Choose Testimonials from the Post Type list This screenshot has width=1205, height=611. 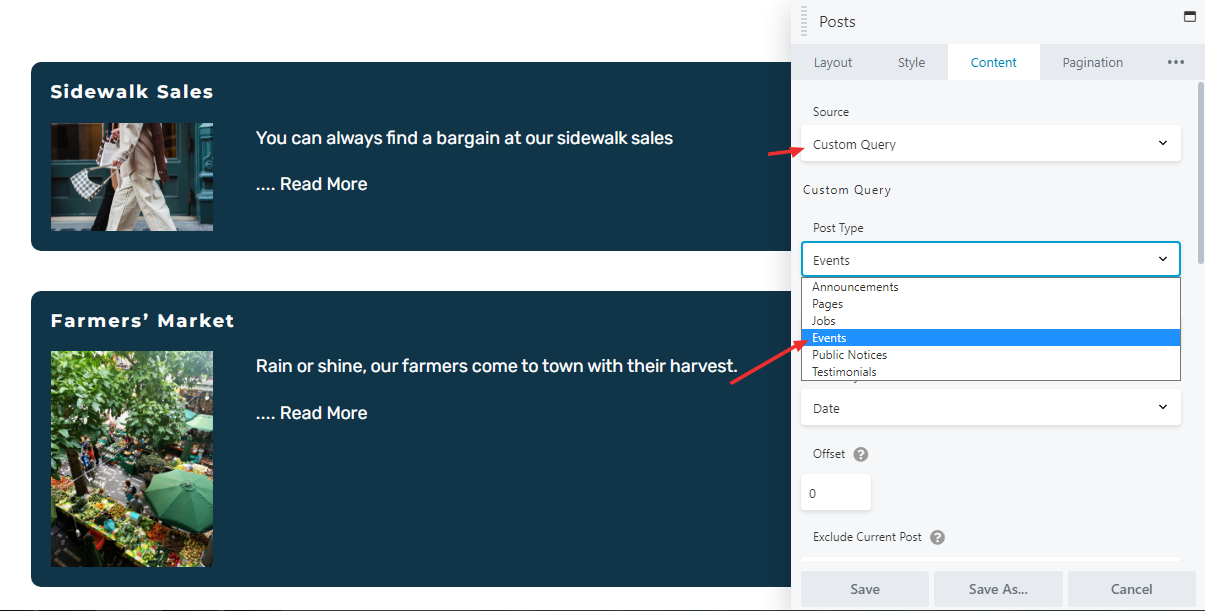pyautogui.click(x=991, y=372)
